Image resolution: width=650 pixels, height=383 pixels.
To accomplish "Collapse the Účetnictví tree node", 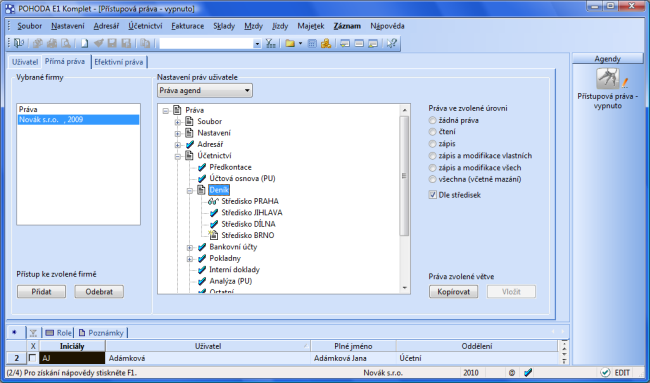I will pos(177,156).
